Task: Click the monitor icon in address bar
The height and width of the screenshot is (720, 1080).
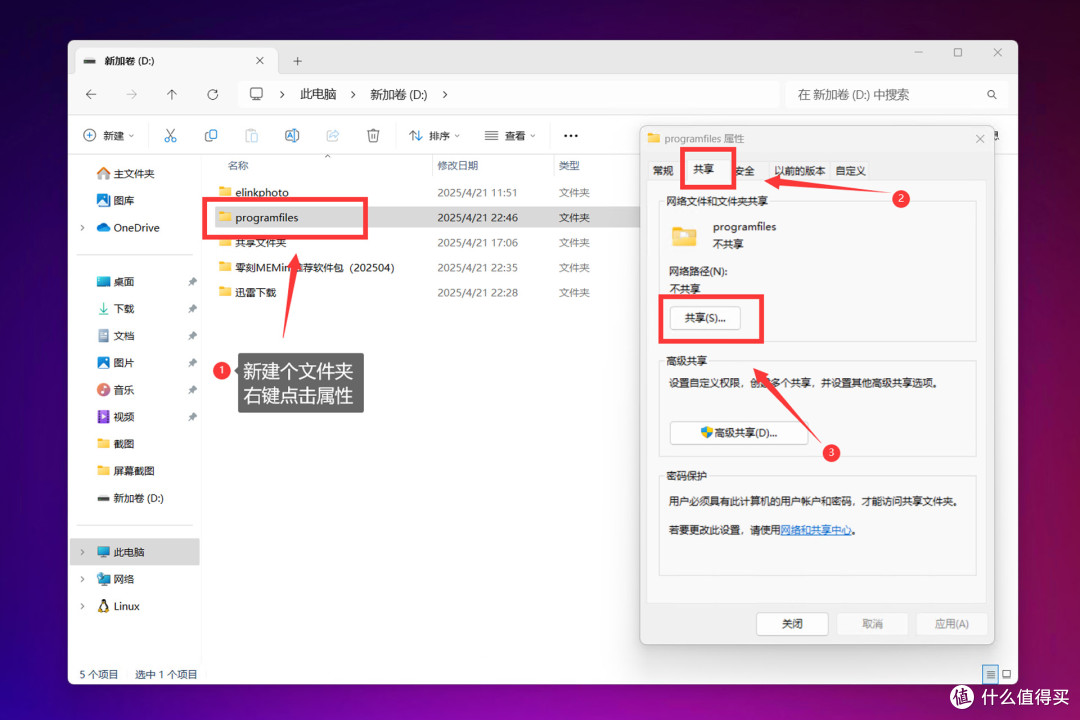Action: tap(256, 94)
